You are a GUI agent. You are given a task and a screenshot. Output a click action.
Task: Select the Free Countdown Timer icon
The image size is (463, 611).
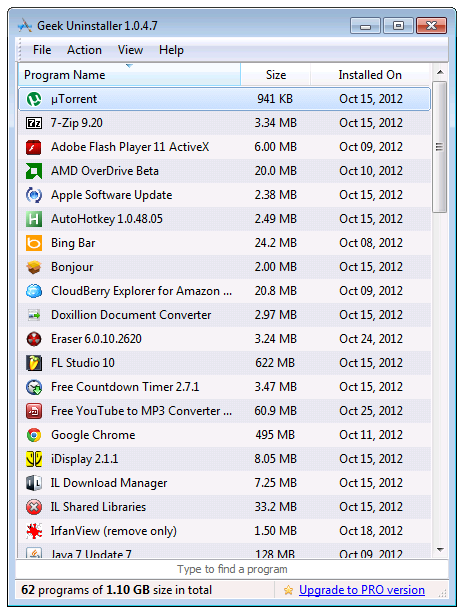point(34,387)
